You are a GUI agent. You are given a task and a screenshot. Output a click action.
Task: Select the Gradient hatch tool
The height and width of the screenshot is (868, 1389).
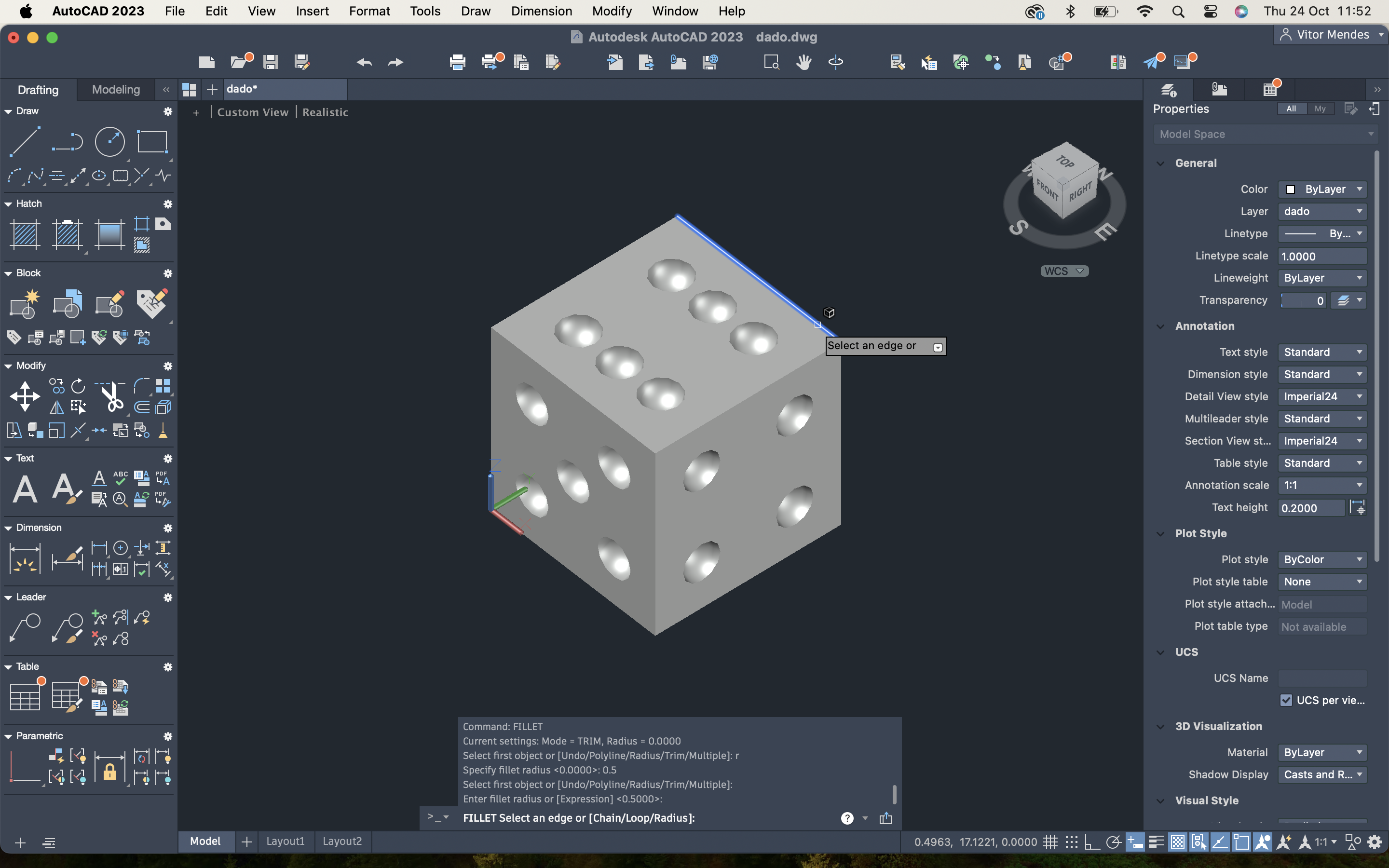pyautogui.click(x=109, y=234)
